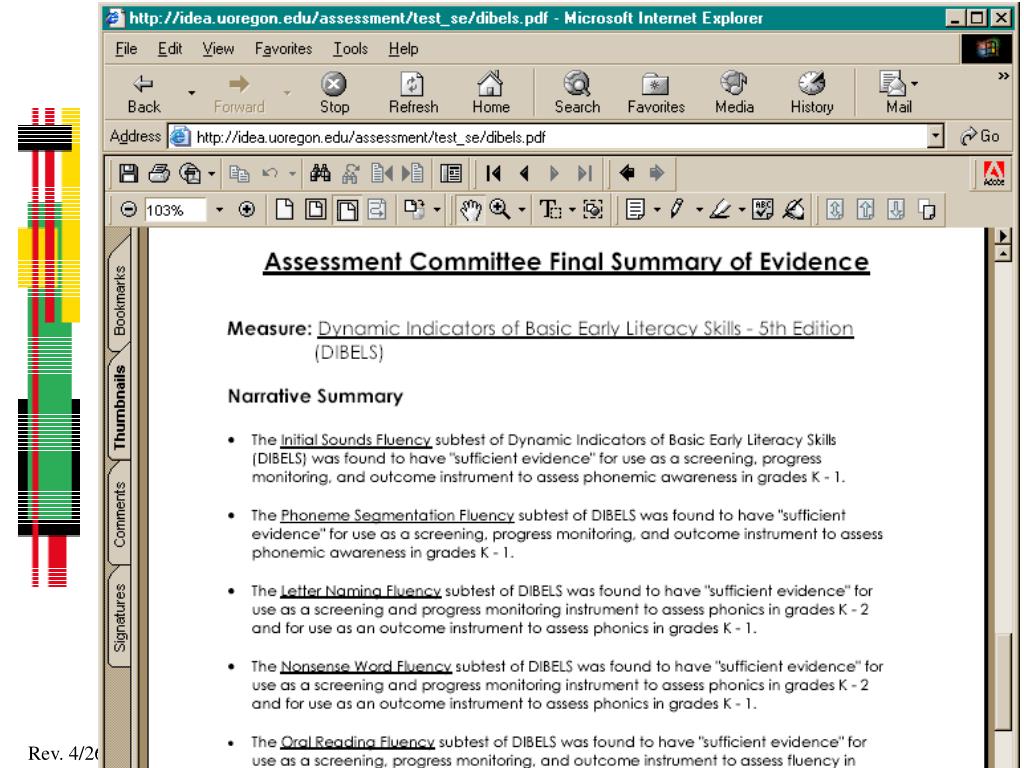Set view to Fit Width

[x=347, y=210]
